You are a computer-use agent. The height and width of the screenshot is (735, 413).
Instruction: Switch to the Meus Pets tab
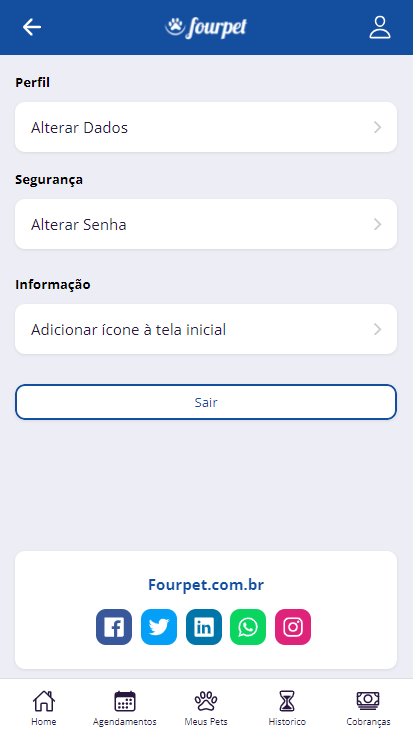click(x=206, y=708)
